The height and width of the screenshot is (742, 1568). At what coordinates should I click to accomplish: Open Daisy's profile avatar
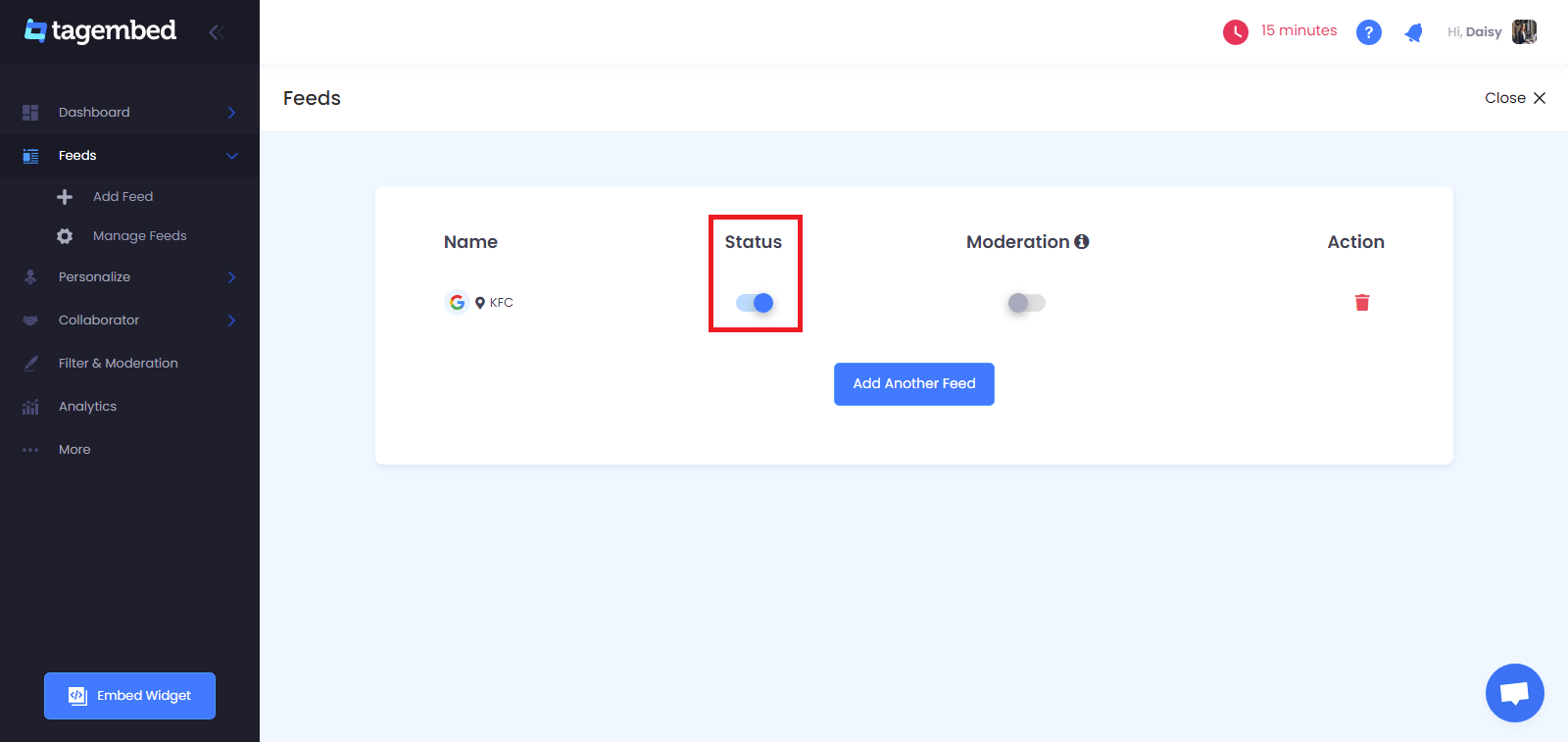coord(1524,31)
